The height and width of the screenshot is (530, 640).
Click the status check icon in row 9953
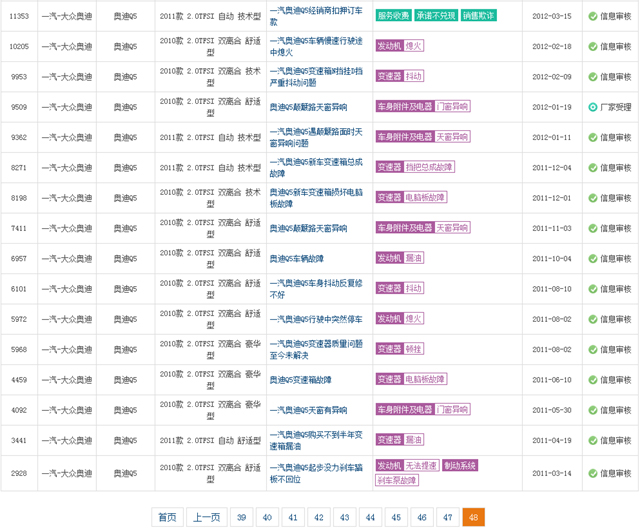pyautogui.click(x=593, y=77)
